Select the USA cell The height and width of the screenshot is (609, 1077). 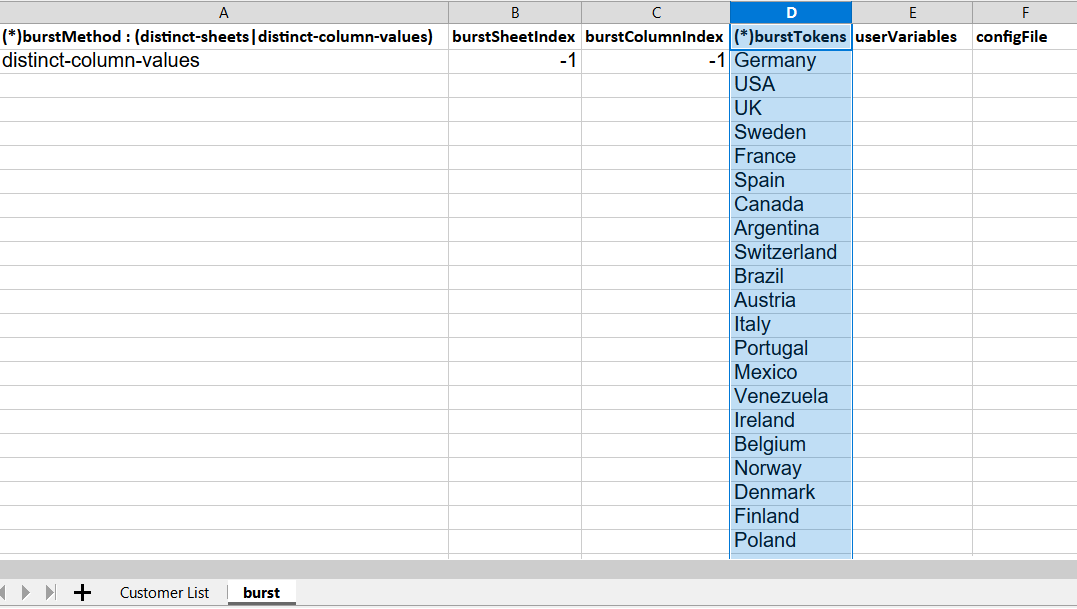pyautogui.click(x=791, y=85)
